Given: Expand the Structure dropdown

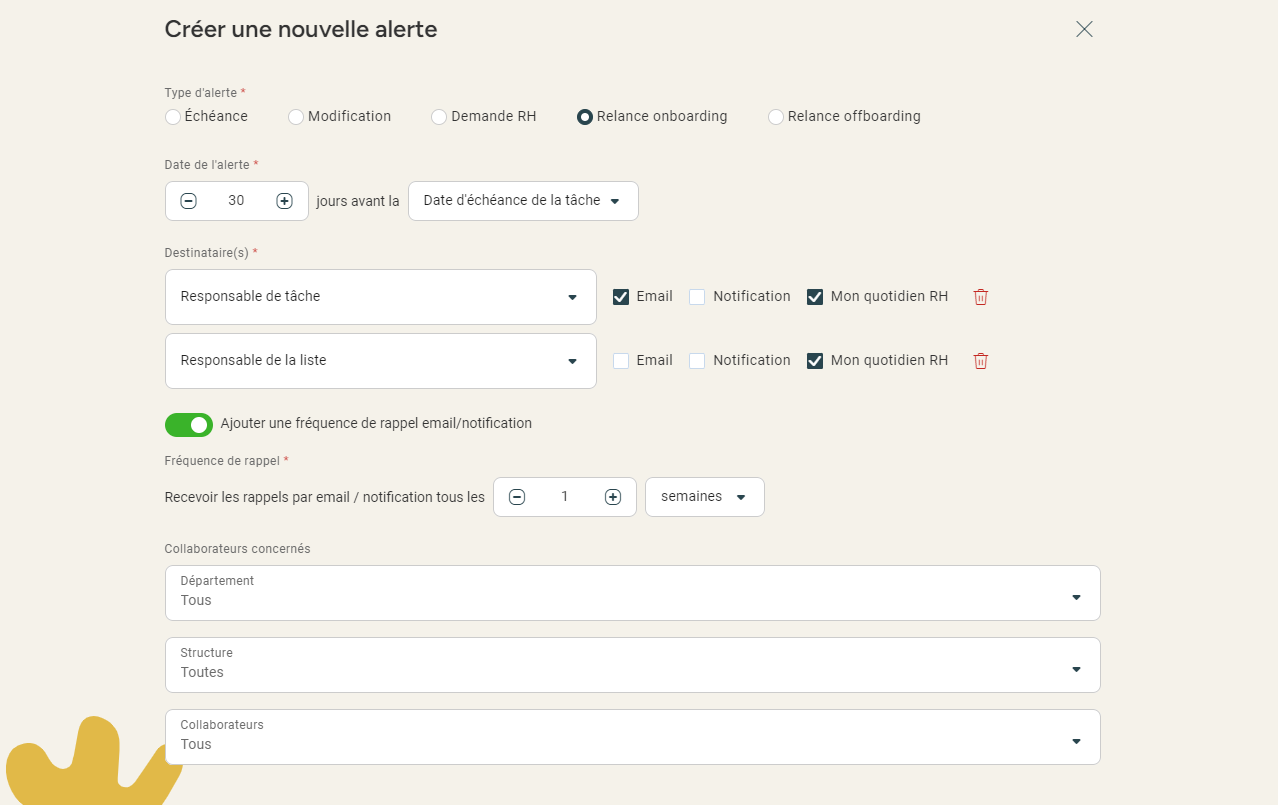Looking at the screenshot, I should tap(632, 665).
